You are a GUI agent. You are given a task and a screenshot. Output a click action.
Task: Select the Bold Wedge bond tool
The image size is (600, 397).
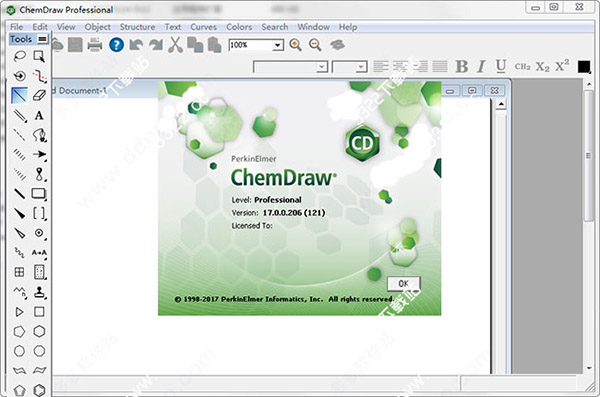tap(19, 213)
